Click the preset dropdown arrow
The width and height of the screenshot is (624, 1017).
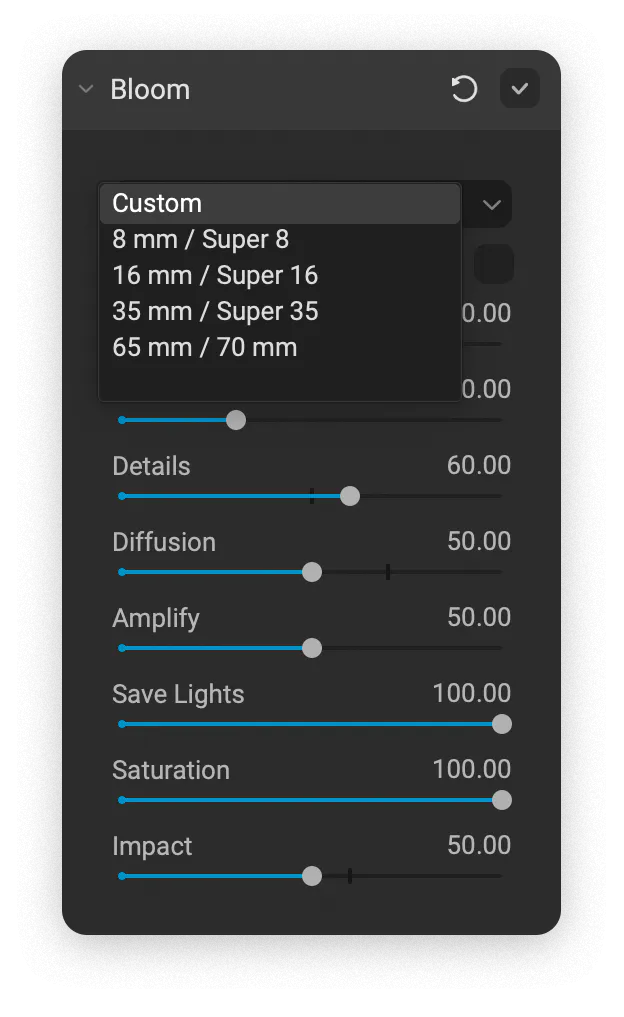(x=491, y=204)
